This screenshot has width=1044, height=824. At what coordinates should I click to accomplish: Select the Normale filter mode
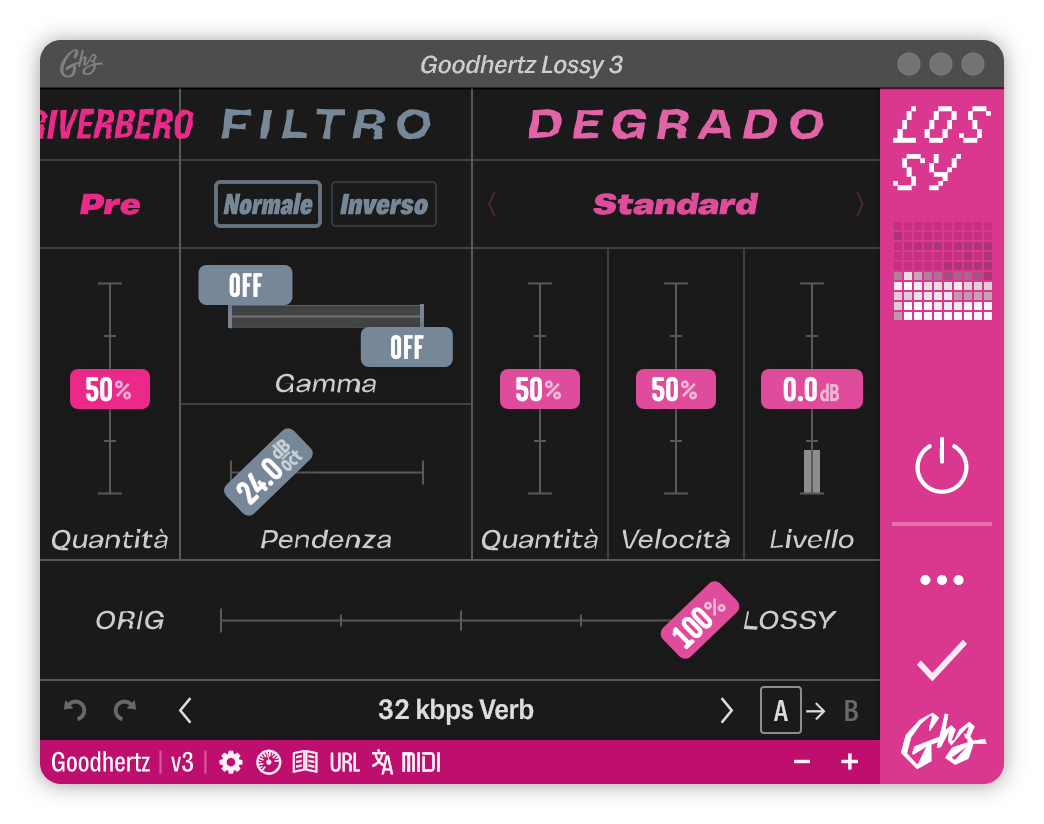[267, 203]
